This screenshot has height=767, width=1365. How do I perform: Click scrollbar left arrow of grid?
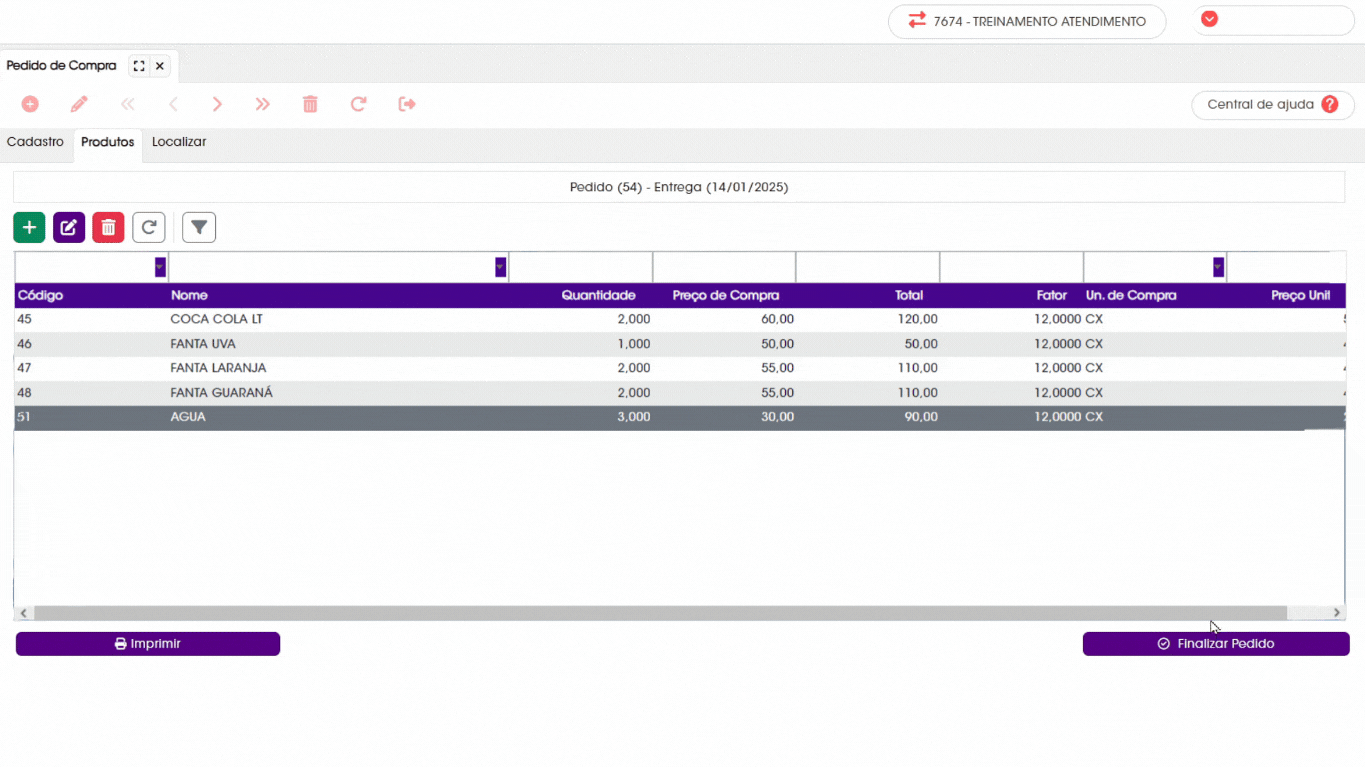(x=24, y=613)
